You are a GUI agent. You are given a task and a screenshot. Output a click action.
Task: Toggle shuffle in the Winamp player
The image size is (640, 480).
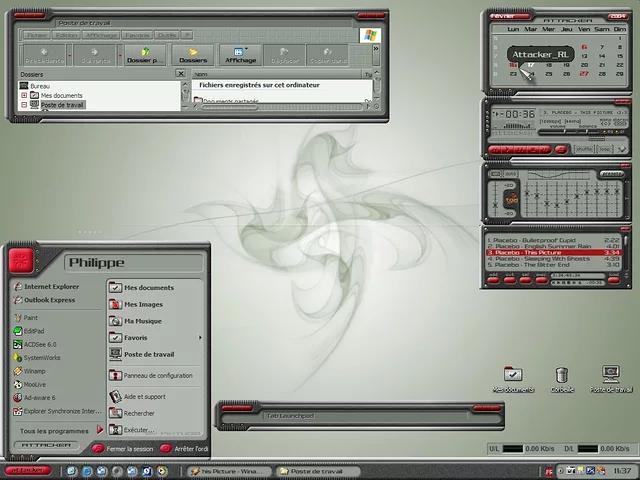point(584,148)
